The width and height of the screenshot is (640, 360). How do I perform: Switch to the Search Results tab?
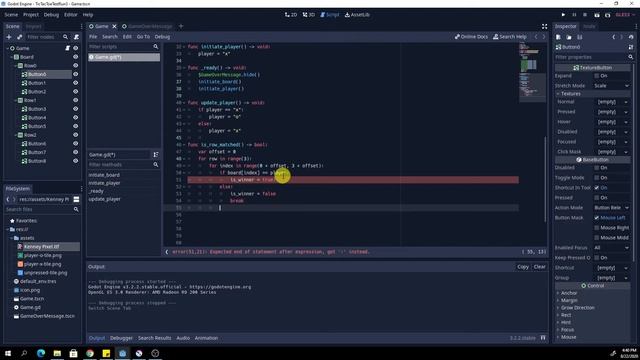(155, 338)
